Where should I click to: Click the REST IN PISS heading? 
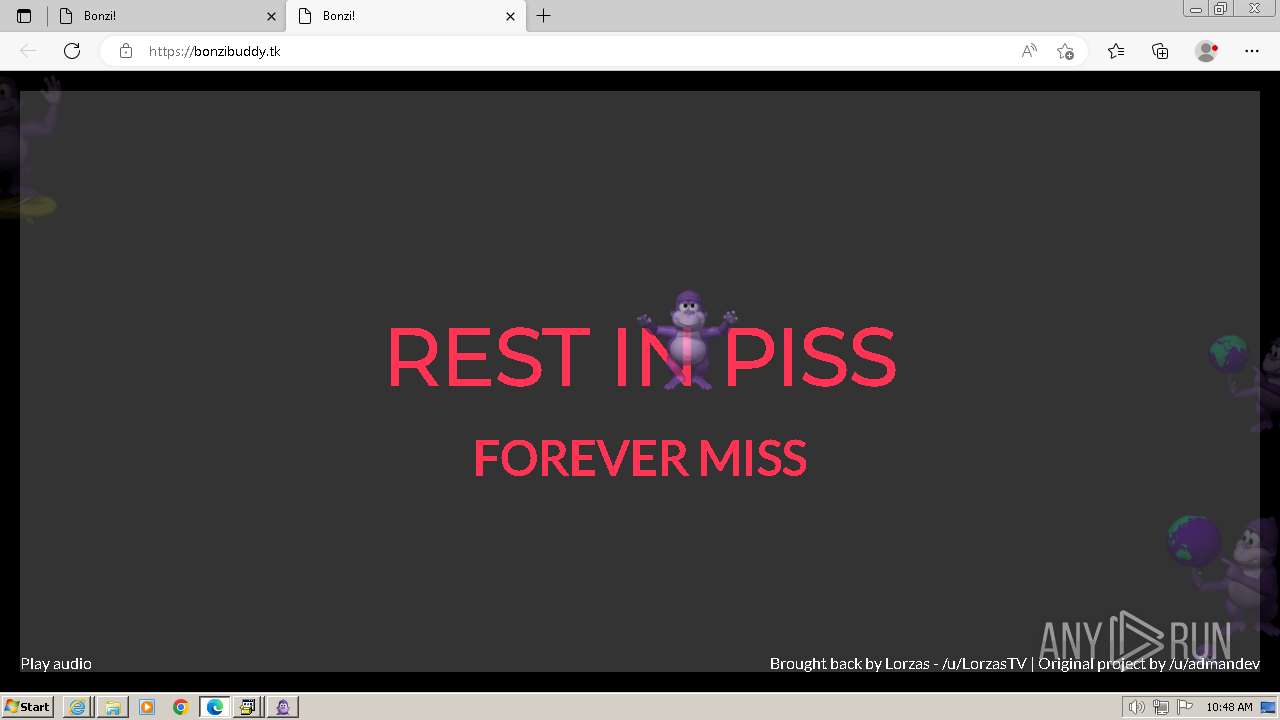coord(641,357)
